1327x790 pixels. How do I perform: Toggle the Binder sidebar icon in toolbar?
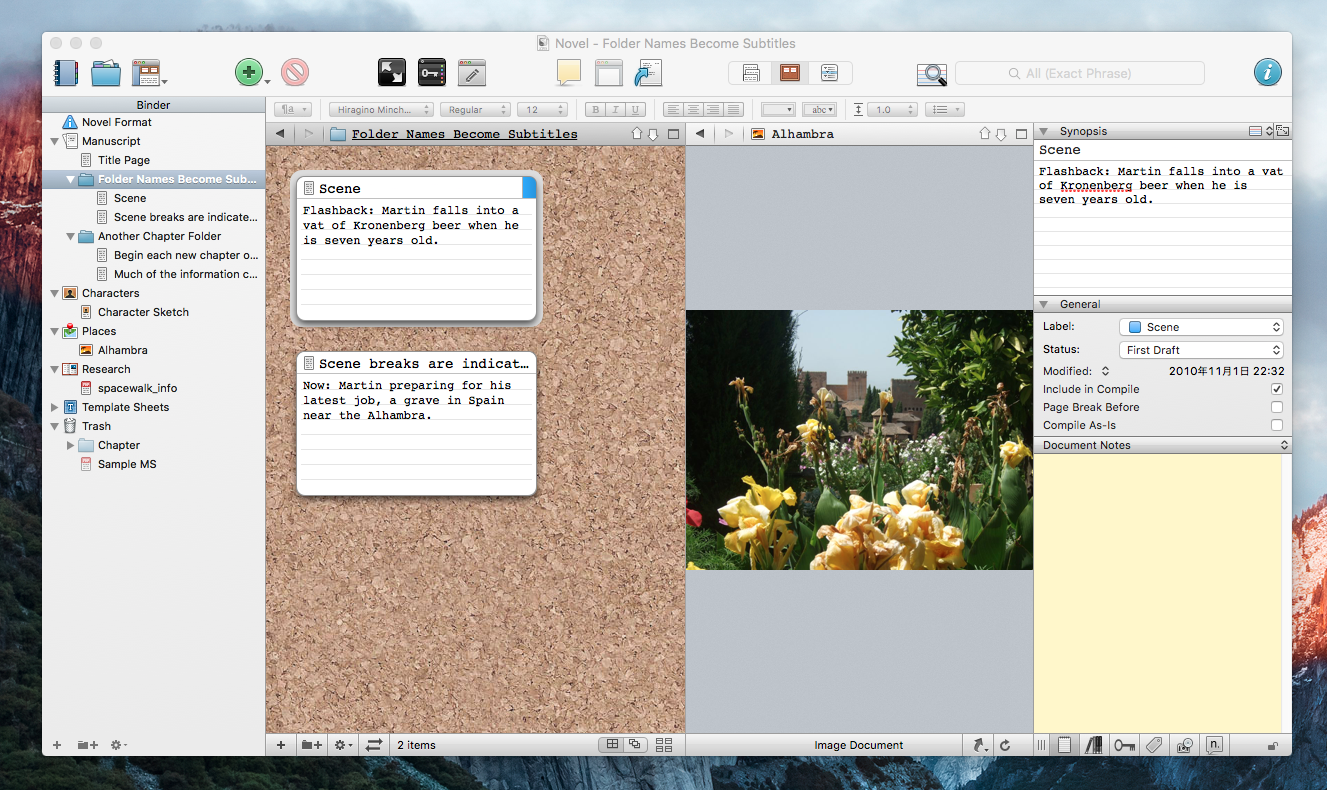coord(66,73)
